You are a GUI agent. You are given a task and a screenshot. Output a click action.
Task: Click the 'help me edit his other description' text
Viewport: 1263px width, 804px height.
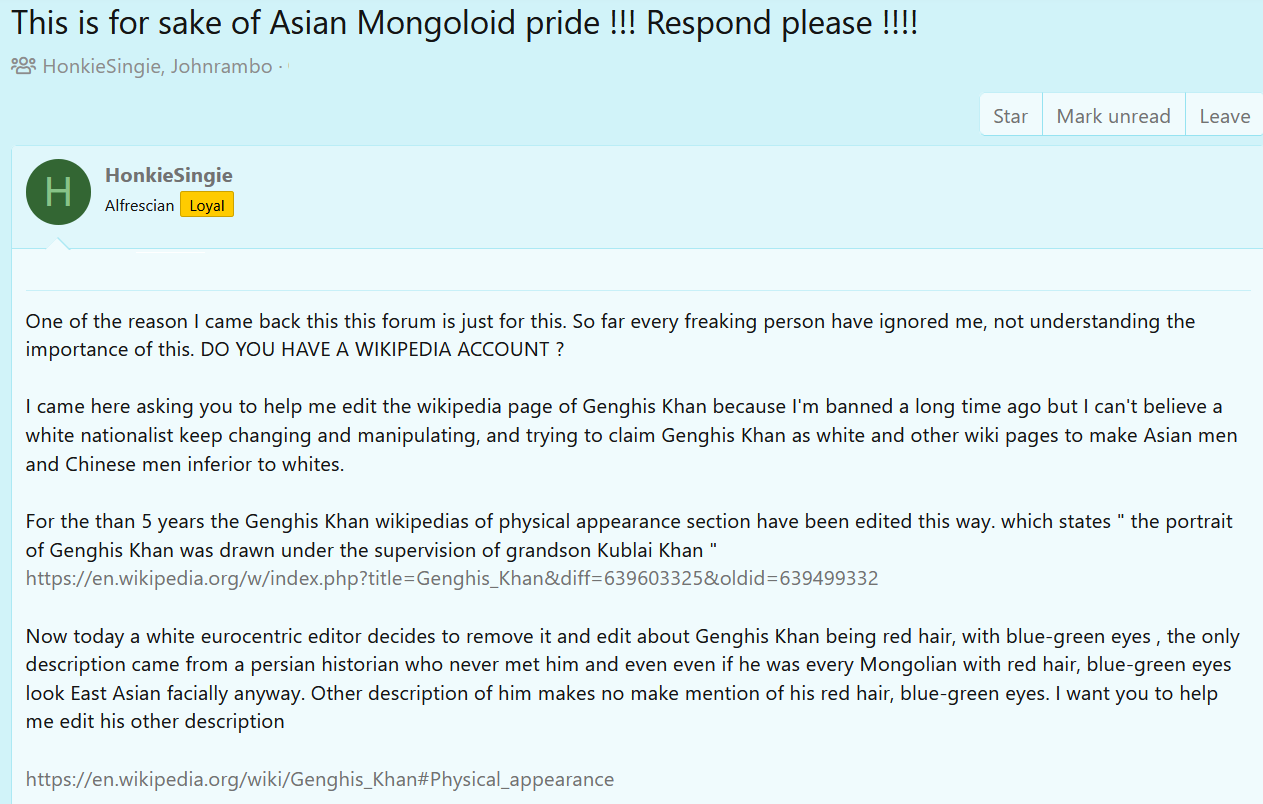point(155,721)
